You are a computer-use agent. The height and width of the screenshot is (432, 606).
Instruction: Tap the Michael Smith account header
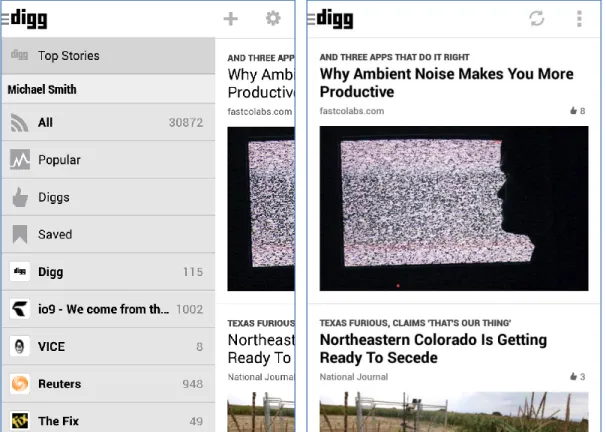(x=108, y=89)
